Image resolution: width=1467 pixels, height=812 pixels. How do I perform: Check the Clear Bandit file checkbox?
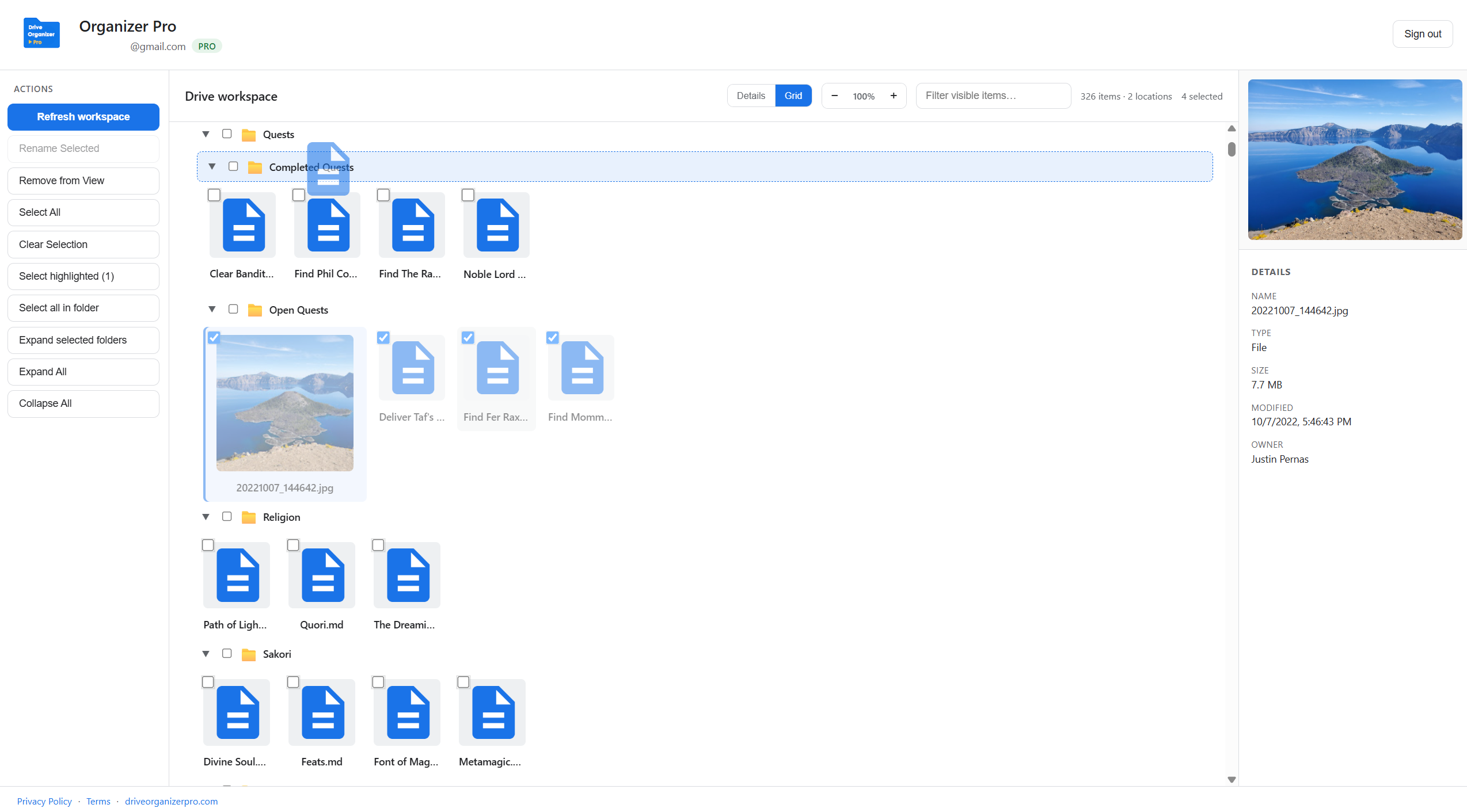pyautogui.click(x=214, y=195)
